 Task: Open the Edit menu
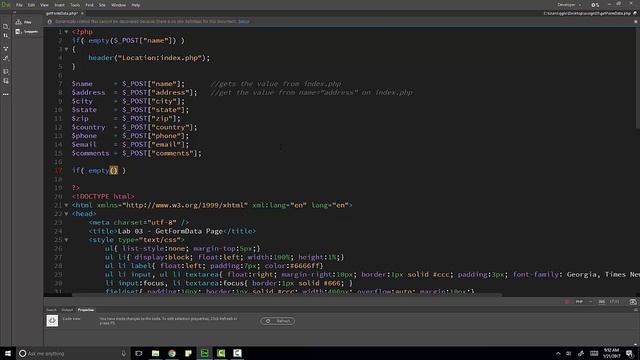(31, 5)
